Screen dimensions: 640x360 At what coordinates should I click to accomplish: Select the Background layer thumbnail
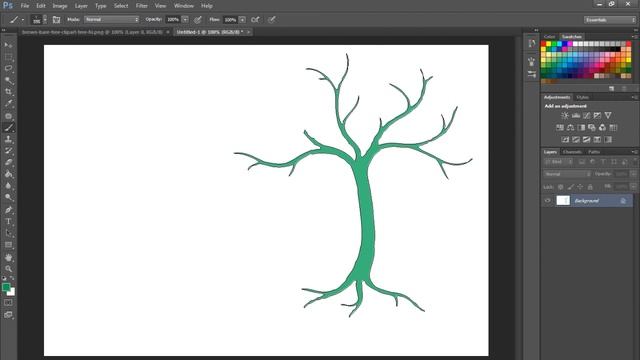pyautogui.click(x=563, y=200)
